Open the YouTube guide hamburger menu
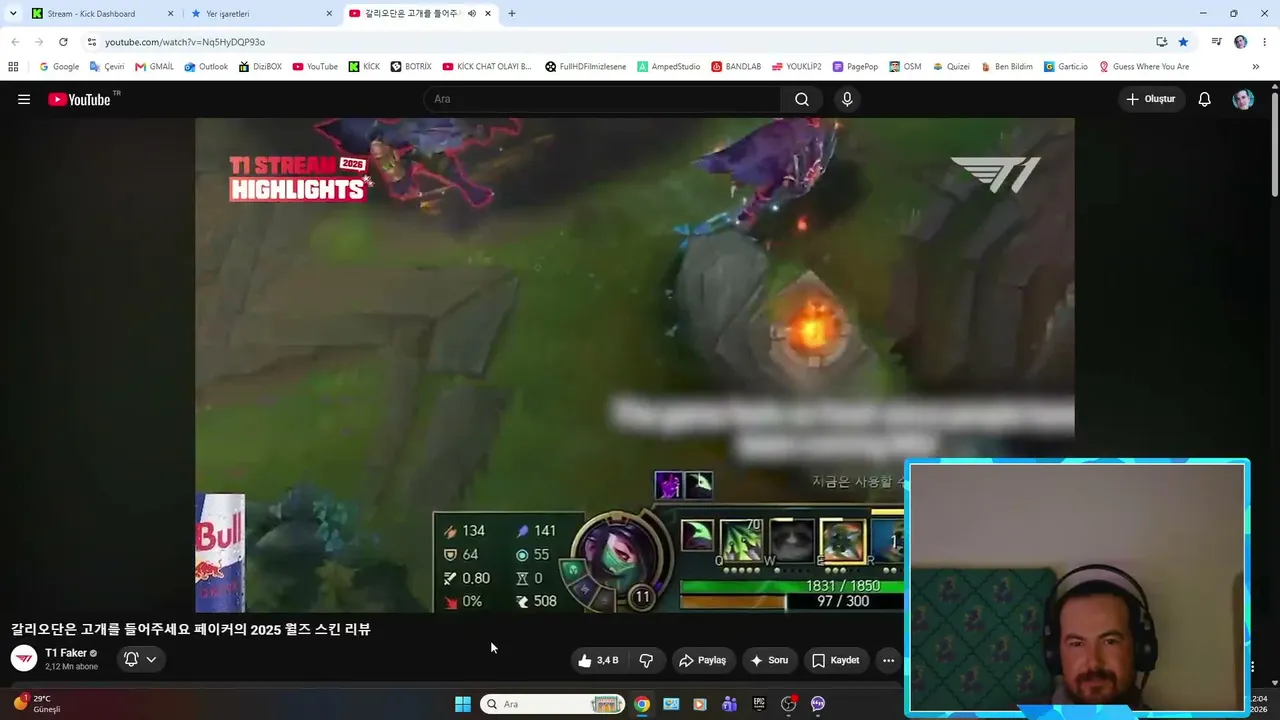The image size is (1280, 720). tap(24, 99)
